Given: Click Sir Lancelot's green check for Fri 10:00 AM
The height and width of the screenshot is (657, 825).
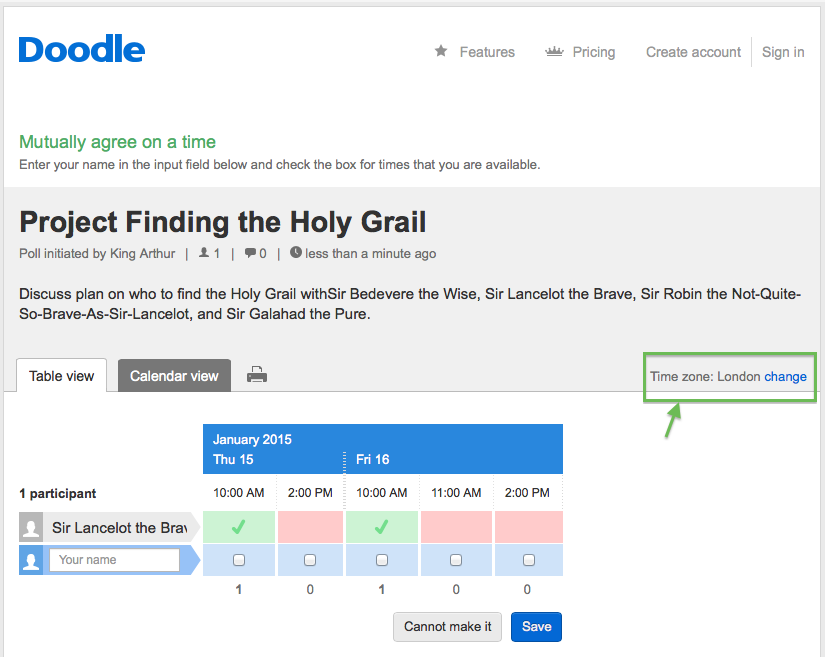Looking at the screenshot, I should 382,527.
